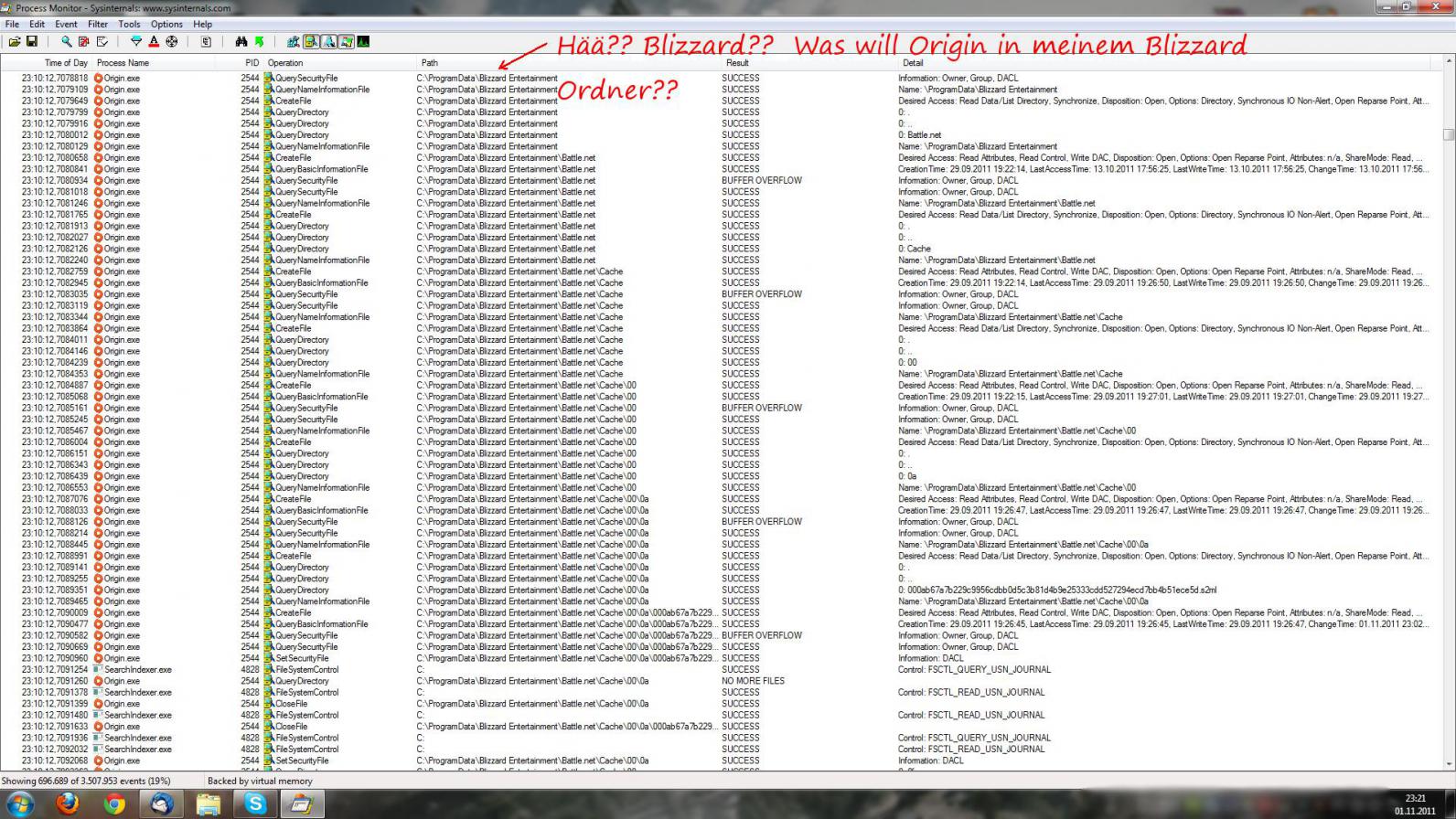
Task: Toggle Show Process and Thread Activity icon
Action: coord(346,41)
